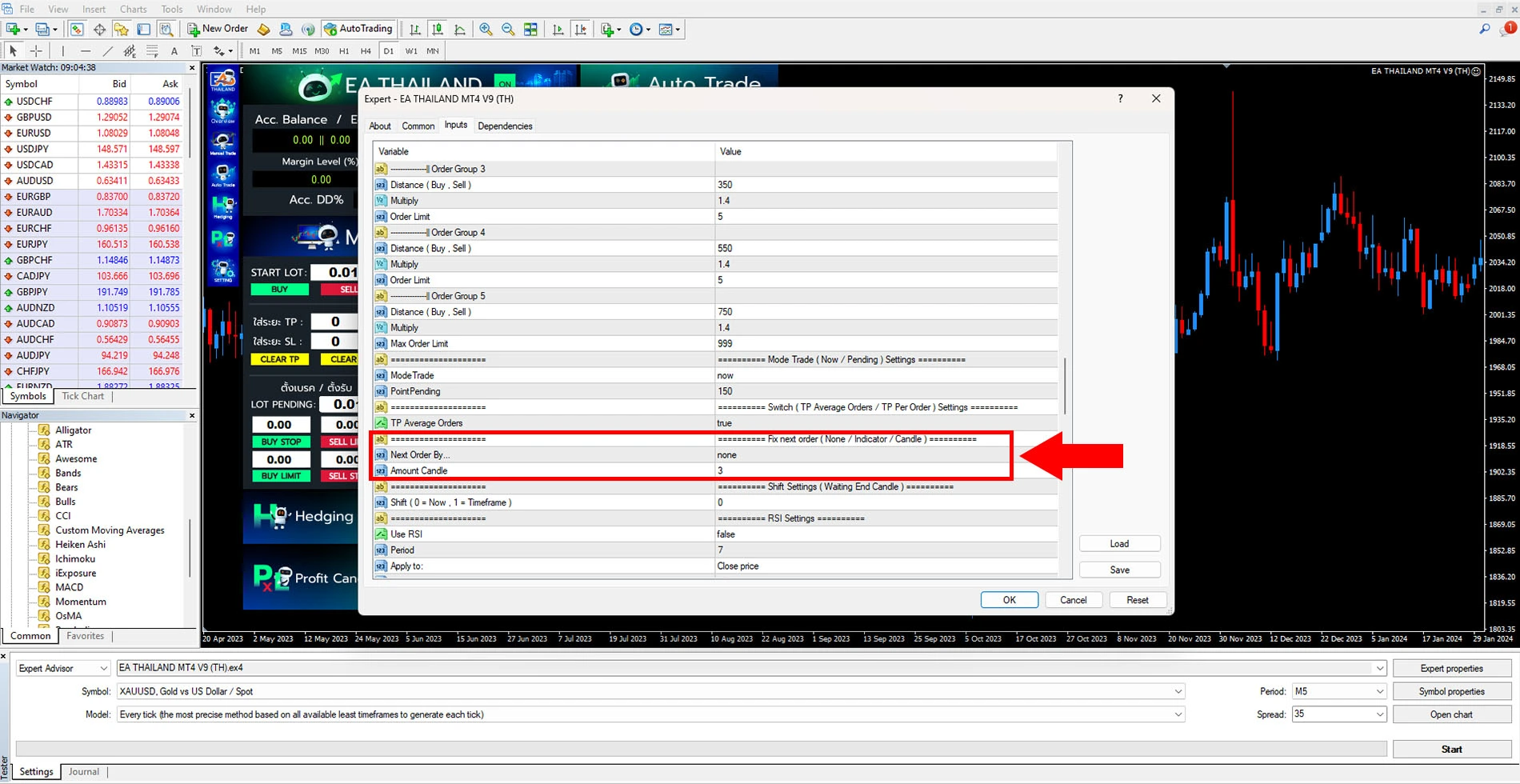Screen dimensions: 1520x784
Task: Click the inputs list vertical scrollbar
Action: 1064,386
